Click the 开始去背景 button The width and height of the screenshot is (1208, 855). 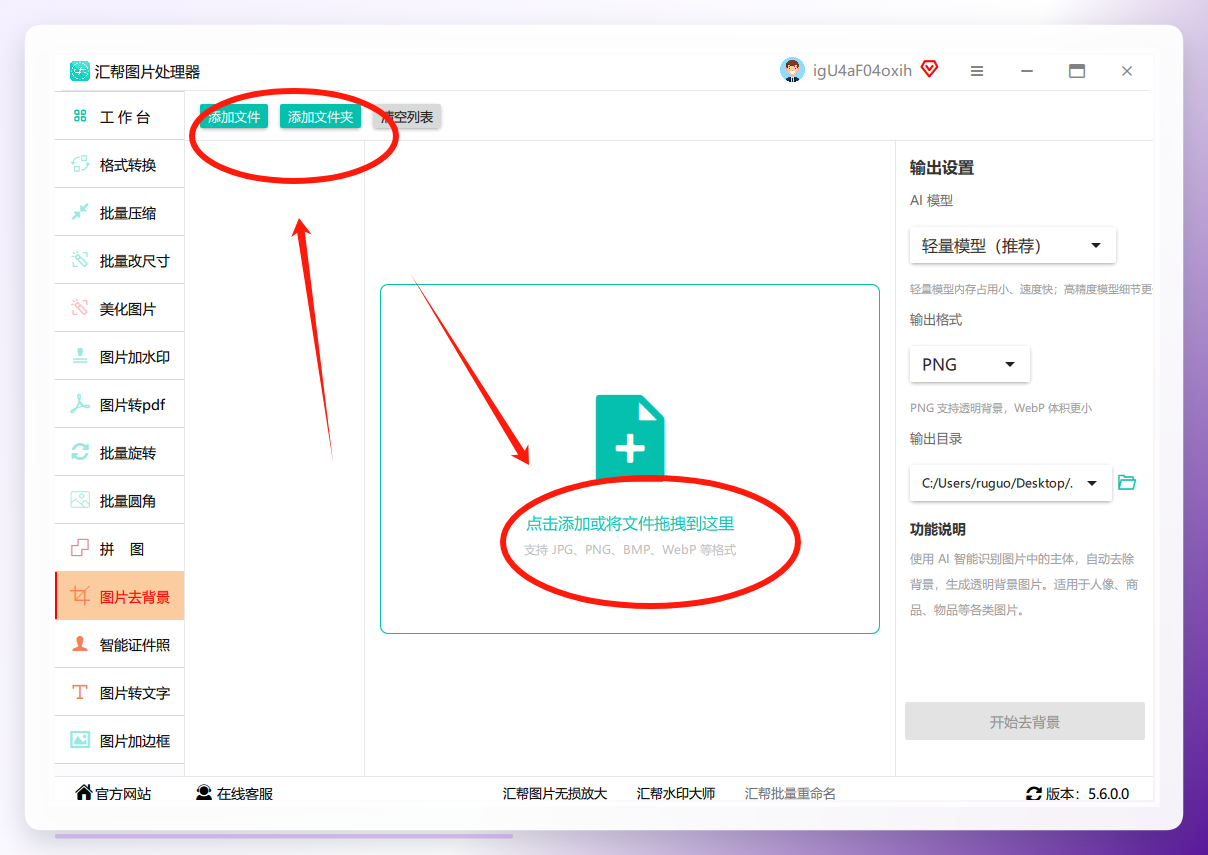point(1025,722)
